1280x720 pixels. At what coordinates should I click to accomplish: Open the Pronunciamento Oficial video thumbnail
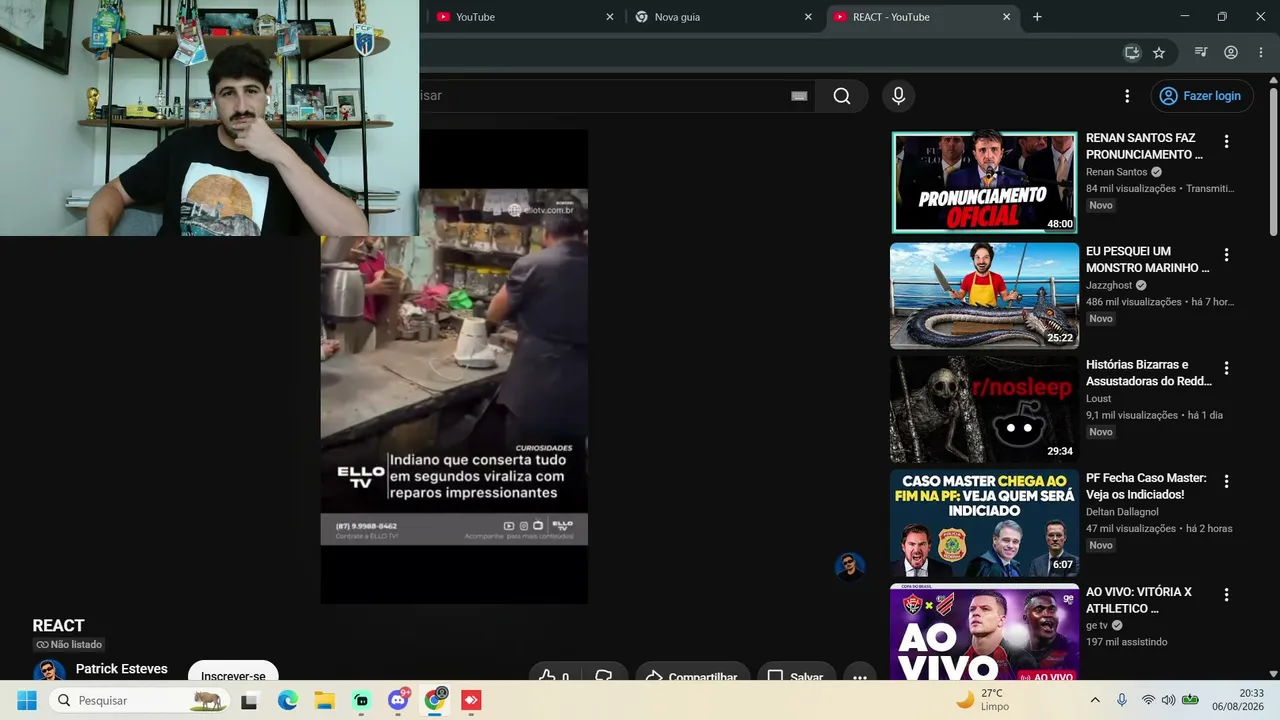[x=985, y=183]
